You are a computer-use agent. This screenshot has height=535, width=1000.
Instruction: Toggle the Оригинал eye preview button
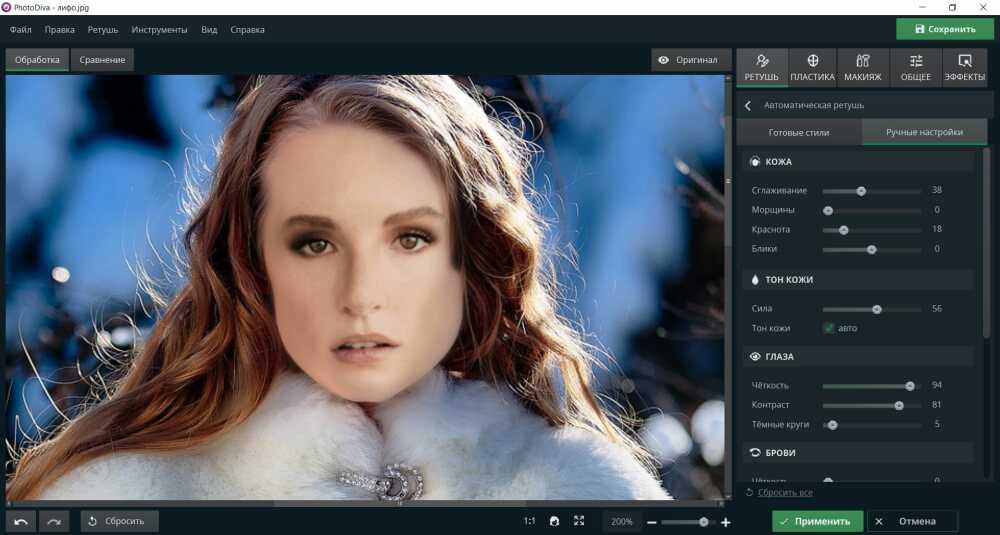click(688, 60)
